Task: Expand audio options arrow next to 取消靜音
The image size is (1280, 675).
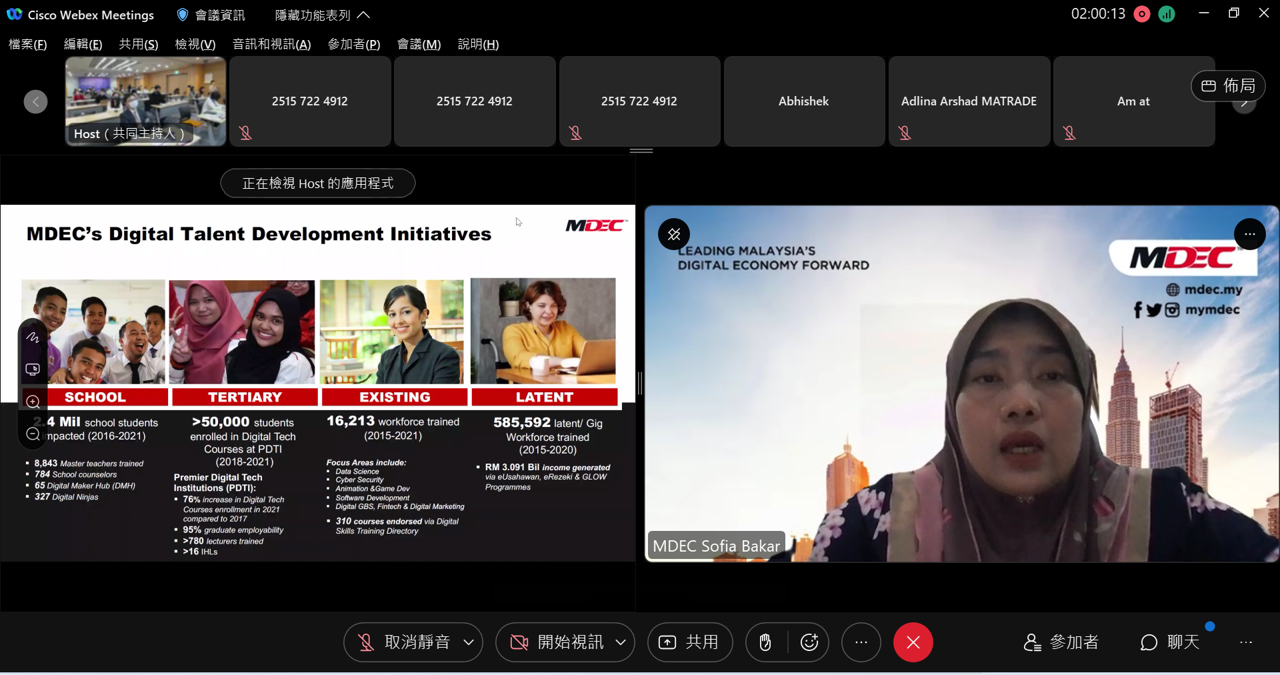Action: coord(468,642)
